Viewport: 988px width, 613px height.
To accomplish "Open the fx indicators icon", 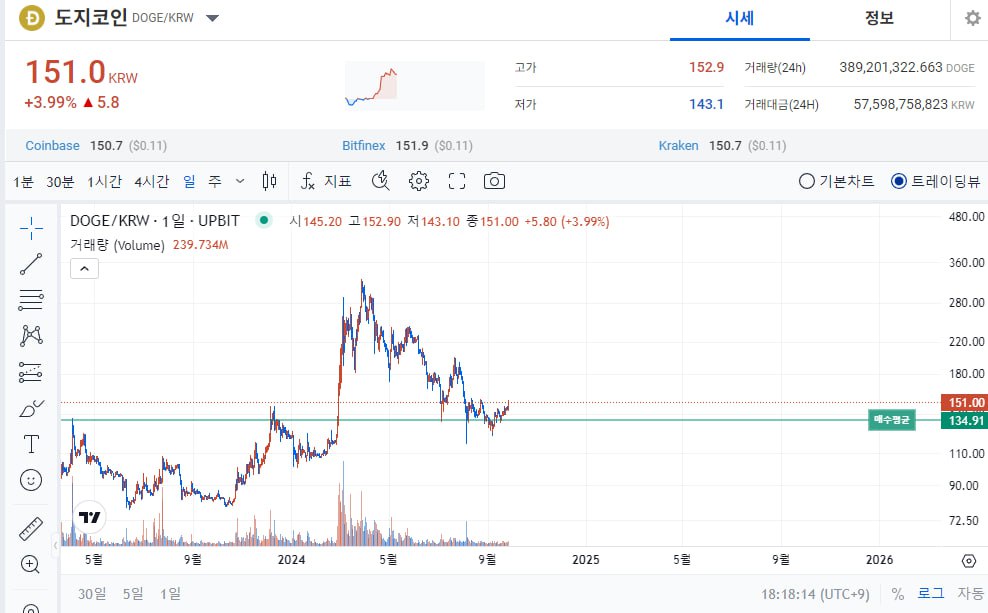I will pos(307,181).
